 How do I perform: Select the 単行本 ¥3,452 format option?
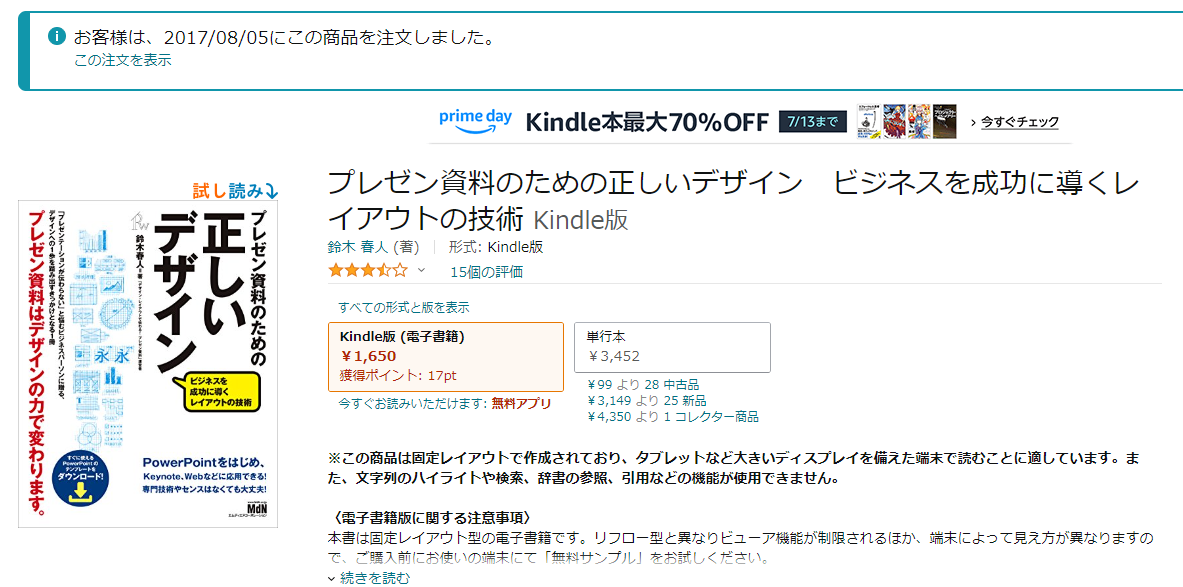pyautogui.click(x=671, y=347)
